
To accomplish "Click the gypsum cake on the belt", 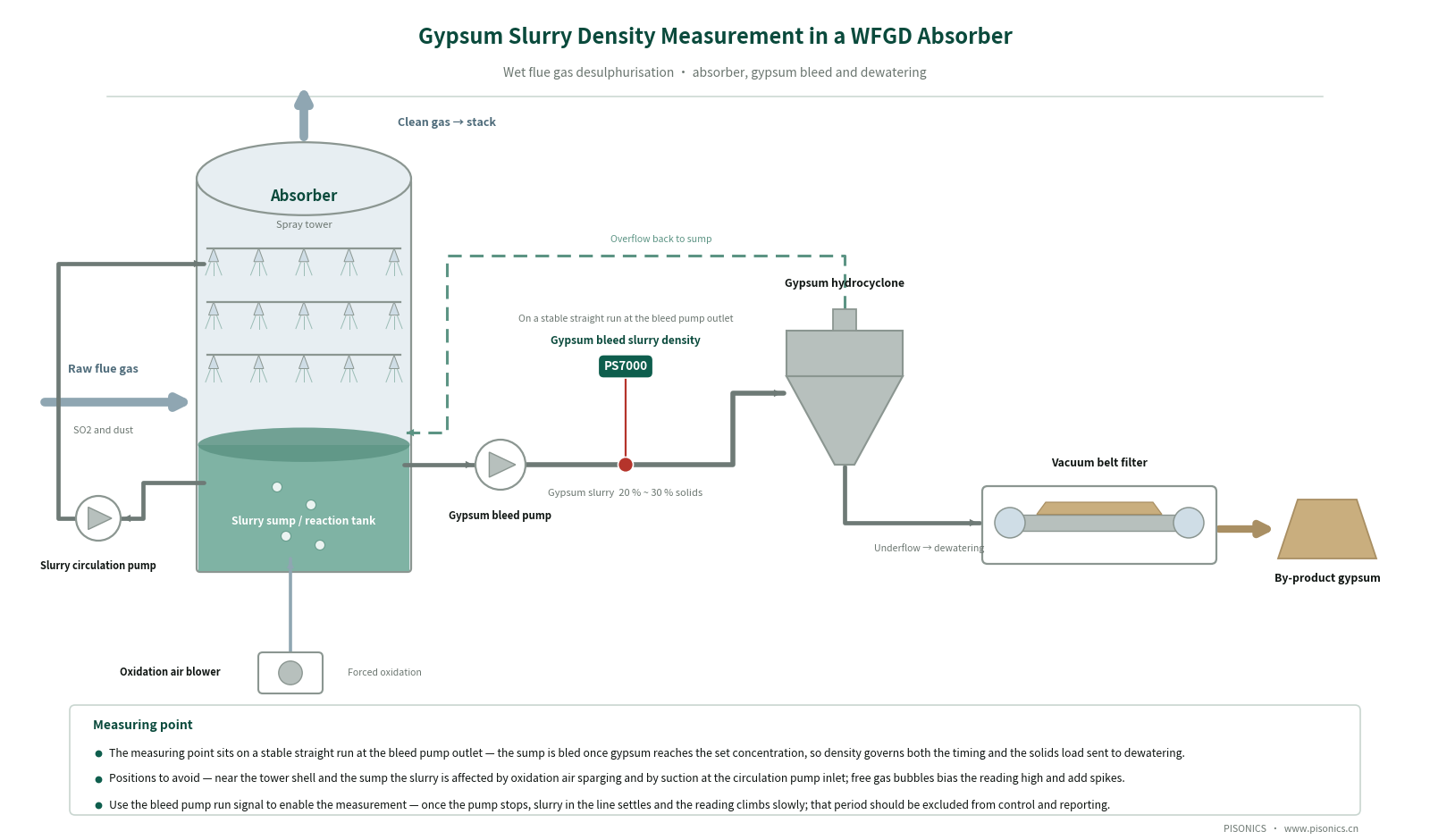I will point(1099,508).
